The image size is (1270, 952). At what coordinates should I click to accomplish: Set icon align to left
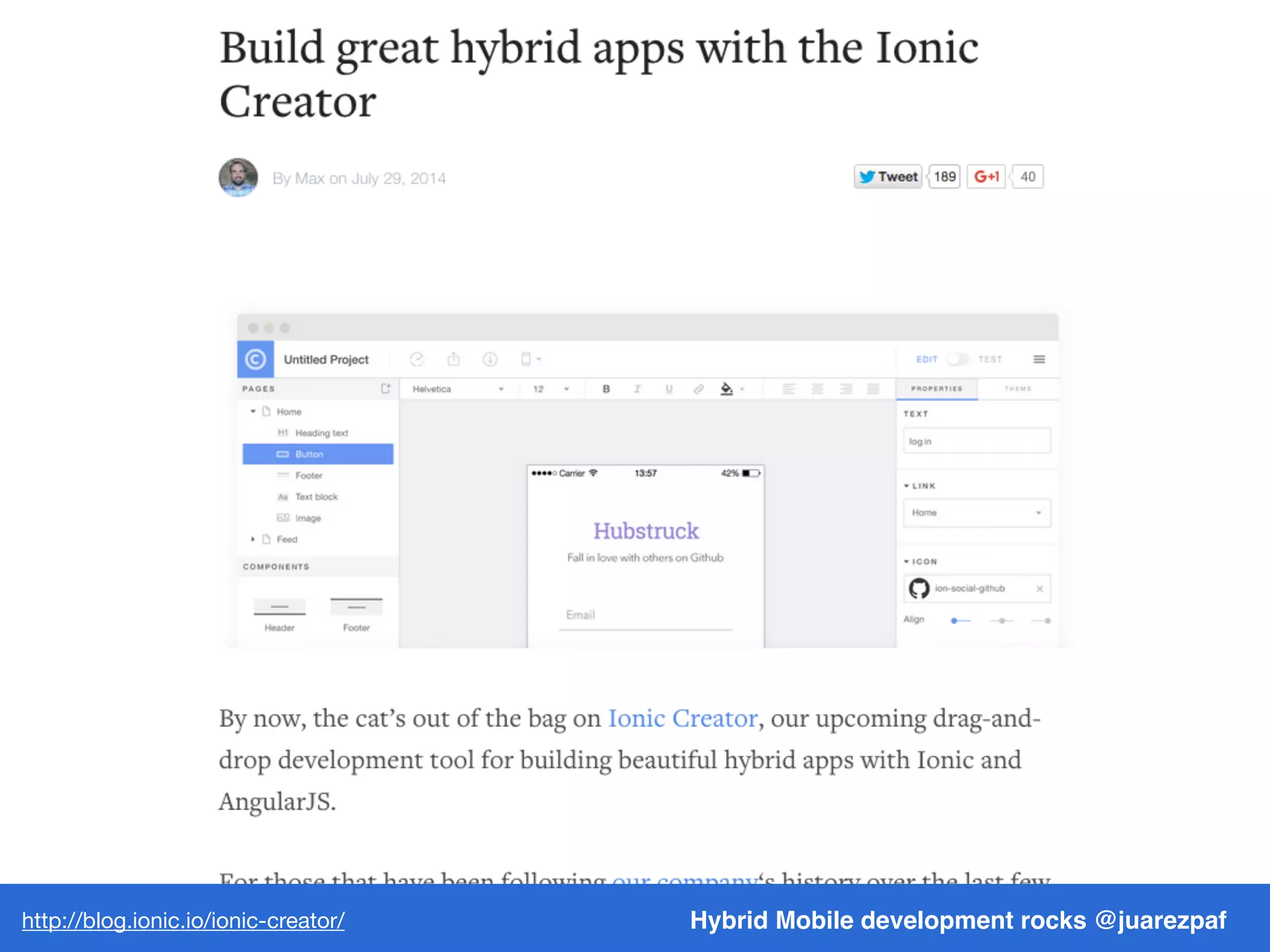pos(961,620)
